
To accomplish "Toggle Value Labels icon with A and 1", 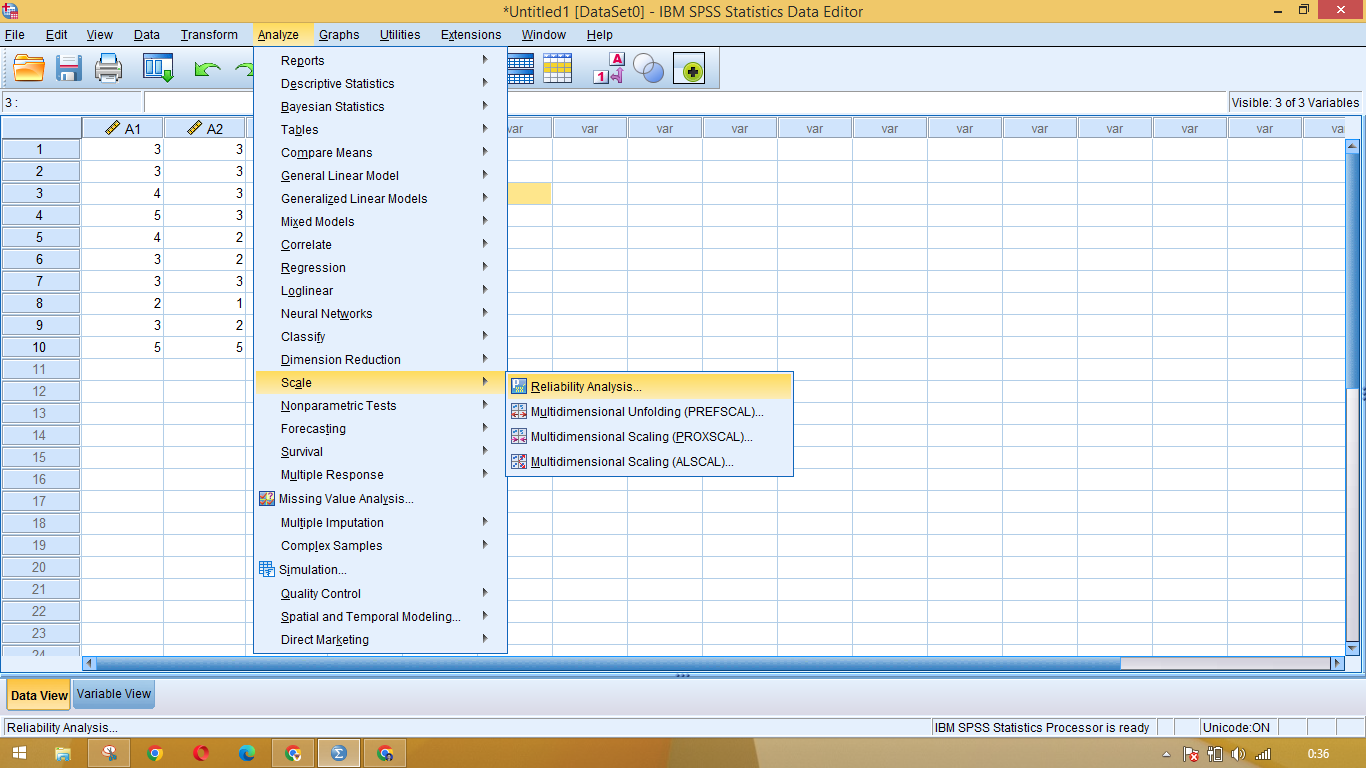I will 609,69.
